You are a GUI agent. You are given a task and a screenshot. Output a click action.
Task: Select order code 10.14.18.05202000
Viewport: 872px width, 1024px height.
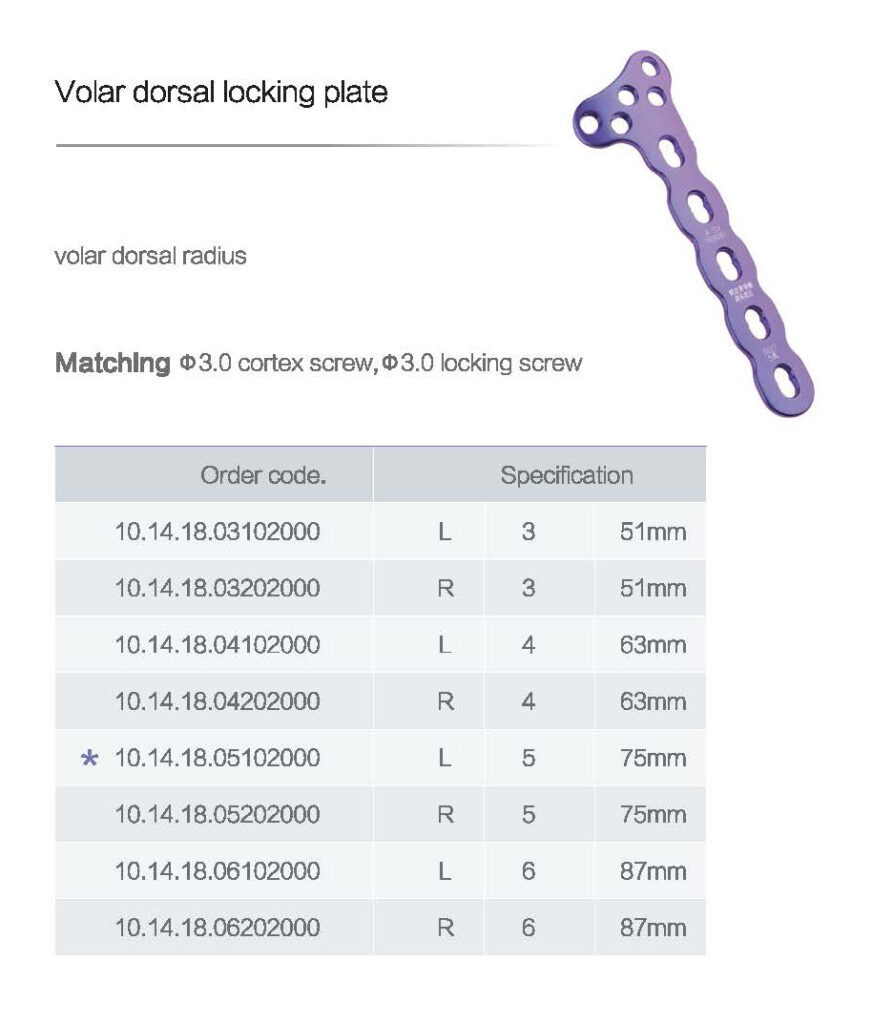click(218, 814)
